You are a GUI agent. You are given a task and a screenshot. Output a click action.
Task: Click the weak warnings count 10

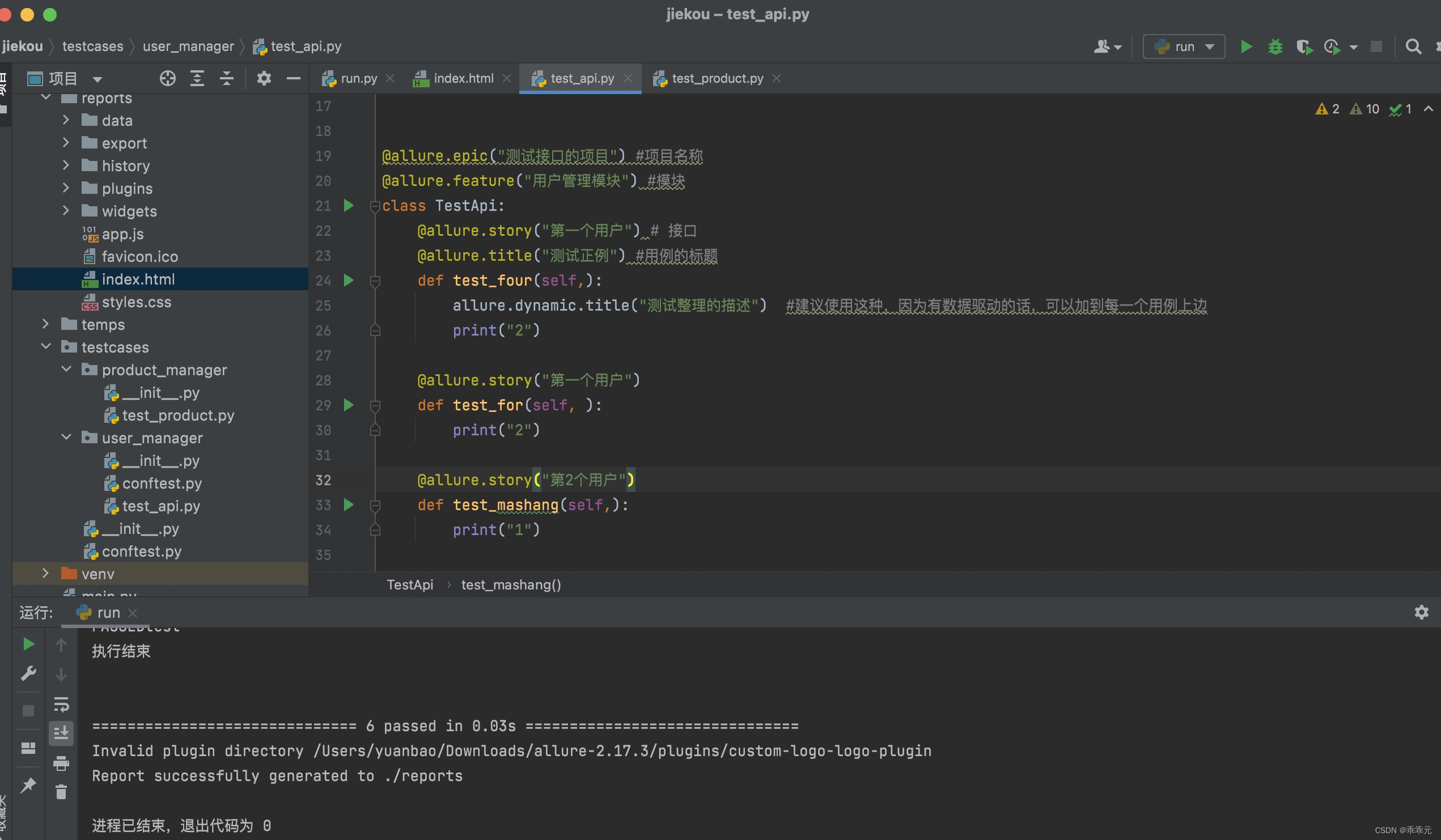[1364, 109]
